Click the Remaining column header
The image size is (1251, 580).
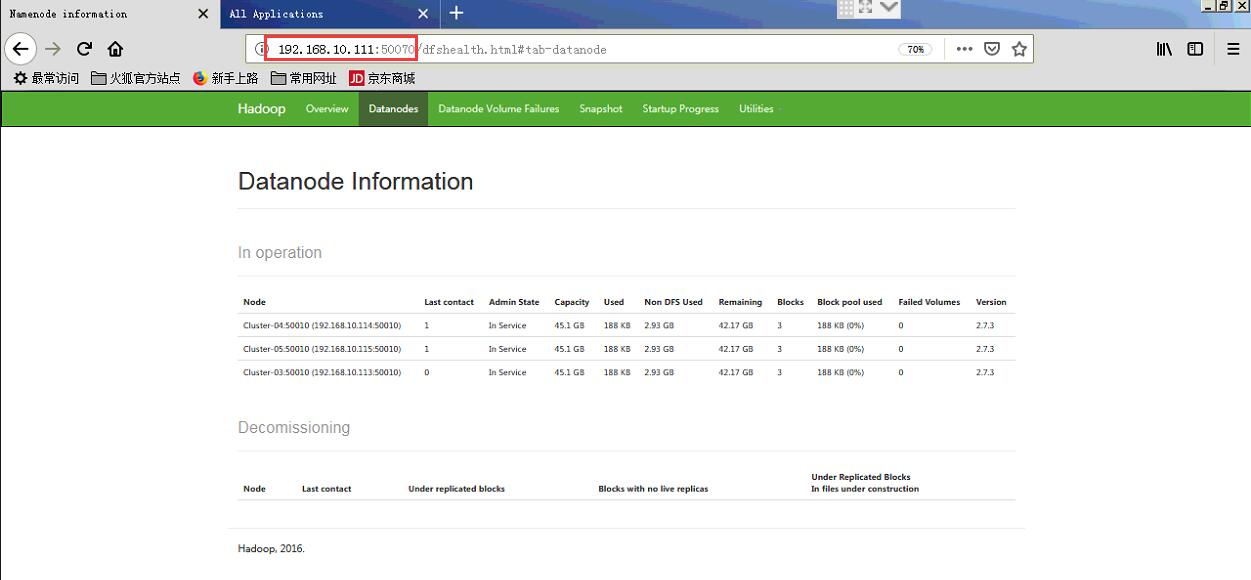(740, 302)
